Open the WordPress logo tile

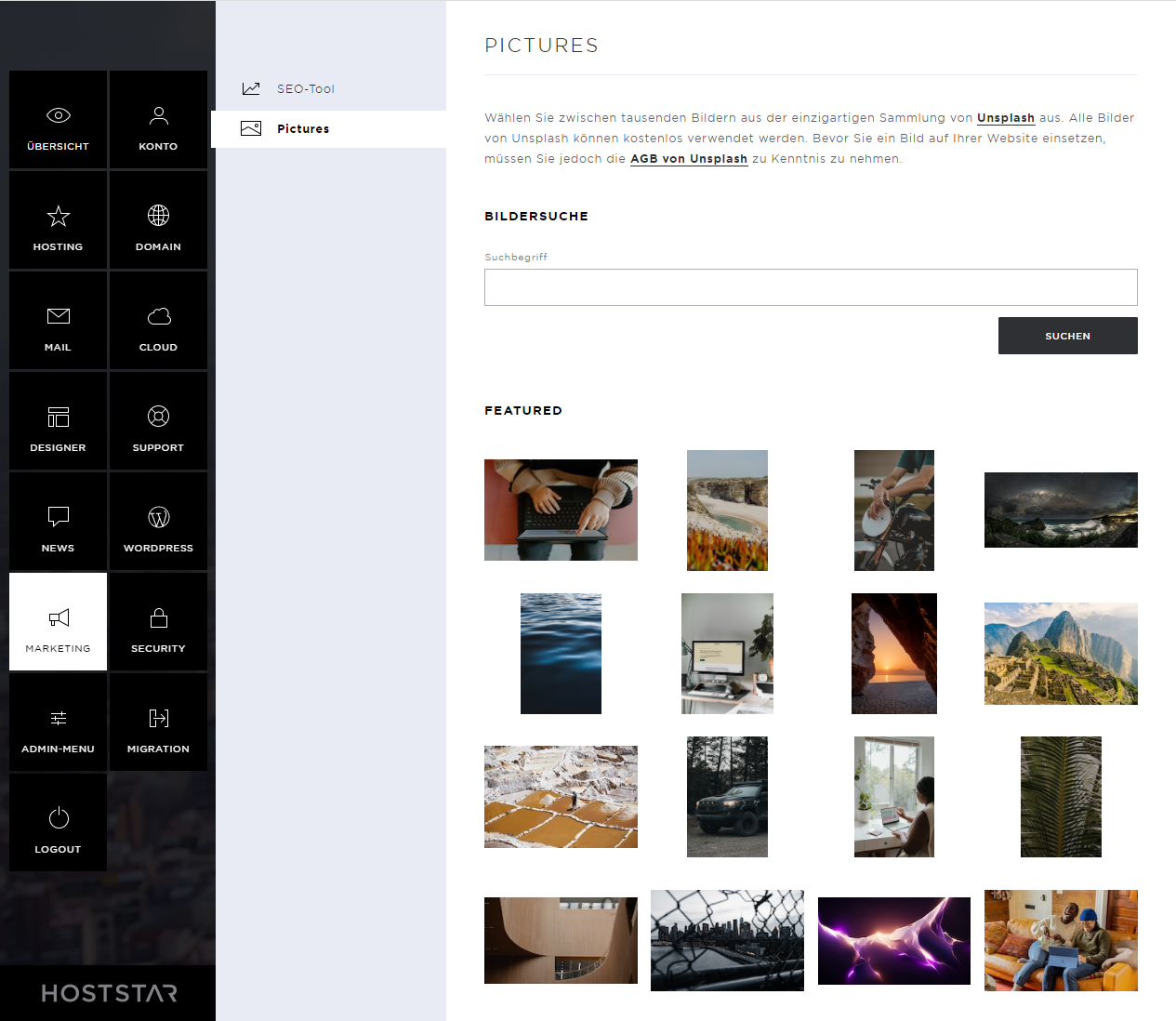(x=158, y=522)
